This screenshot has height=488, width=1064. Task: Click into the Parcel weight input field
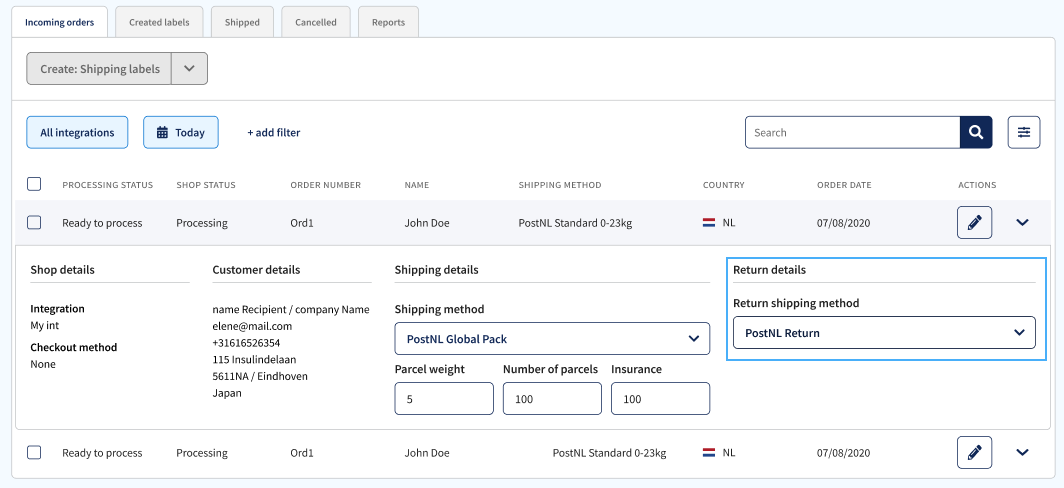pos(444,399)
